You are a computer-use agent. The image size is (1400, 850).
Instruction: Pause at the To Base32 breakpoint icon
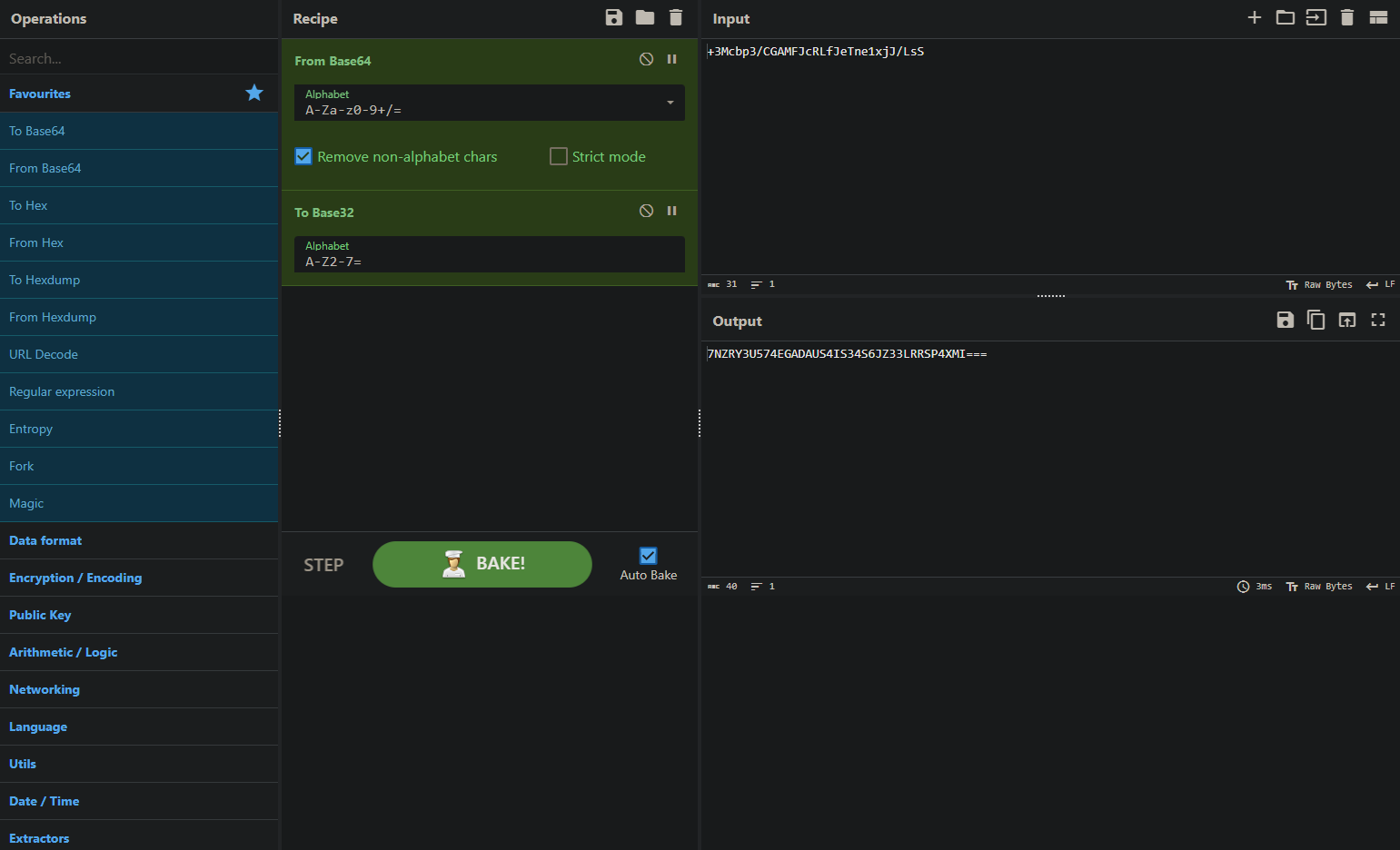coord(672,211)
